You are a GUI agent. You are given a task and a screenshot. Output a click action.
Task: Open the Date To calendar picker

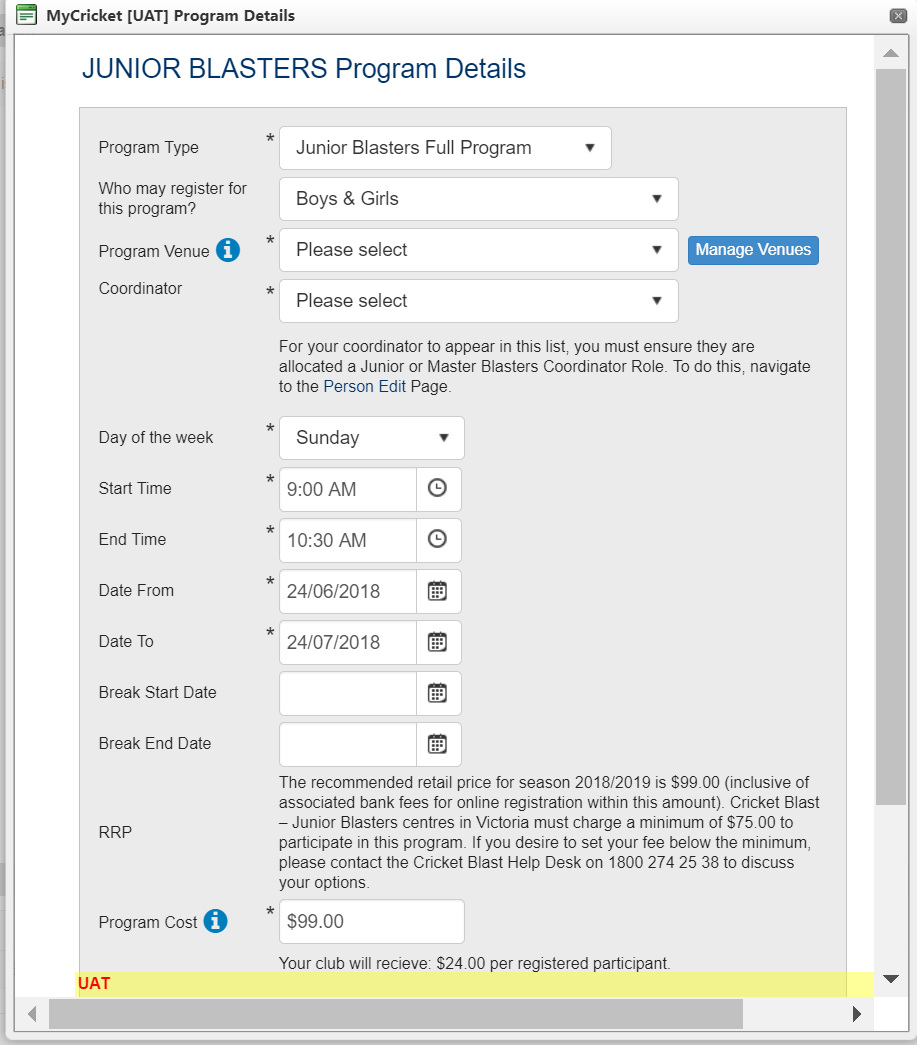[438, 642]
